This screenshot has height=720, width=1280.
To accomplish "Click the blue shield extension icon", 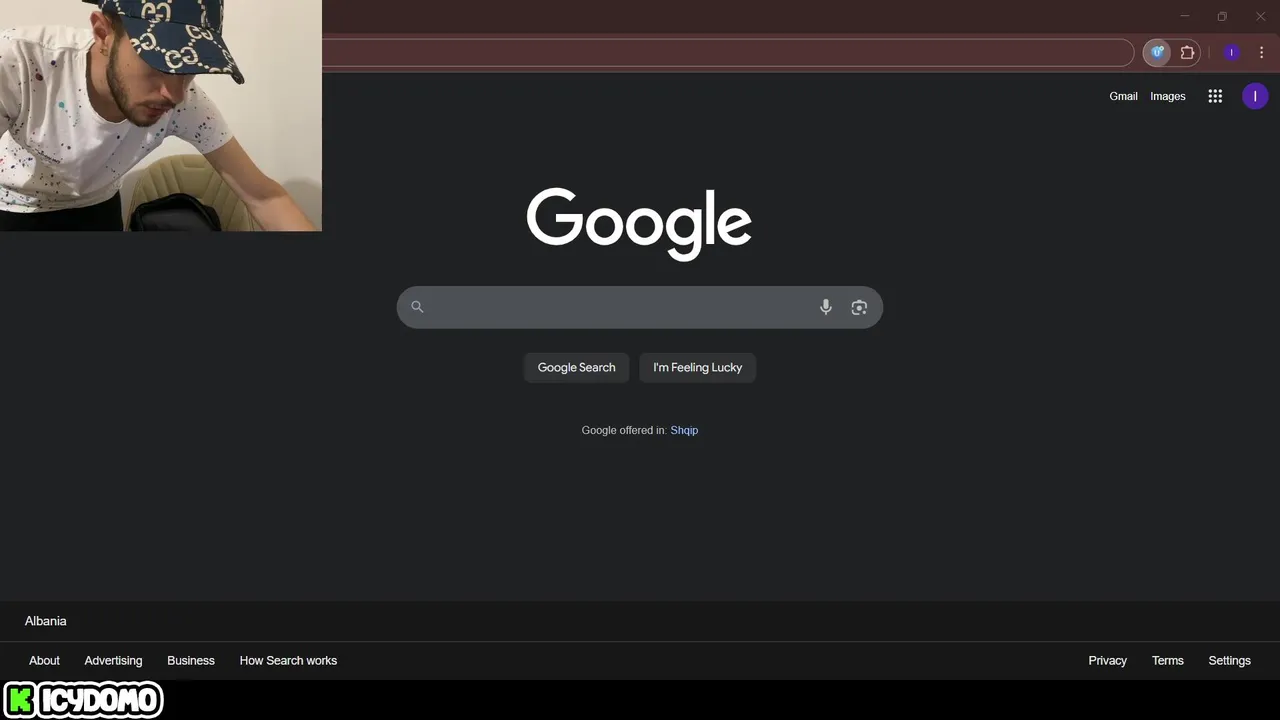I will click(x=1157, y=53).
